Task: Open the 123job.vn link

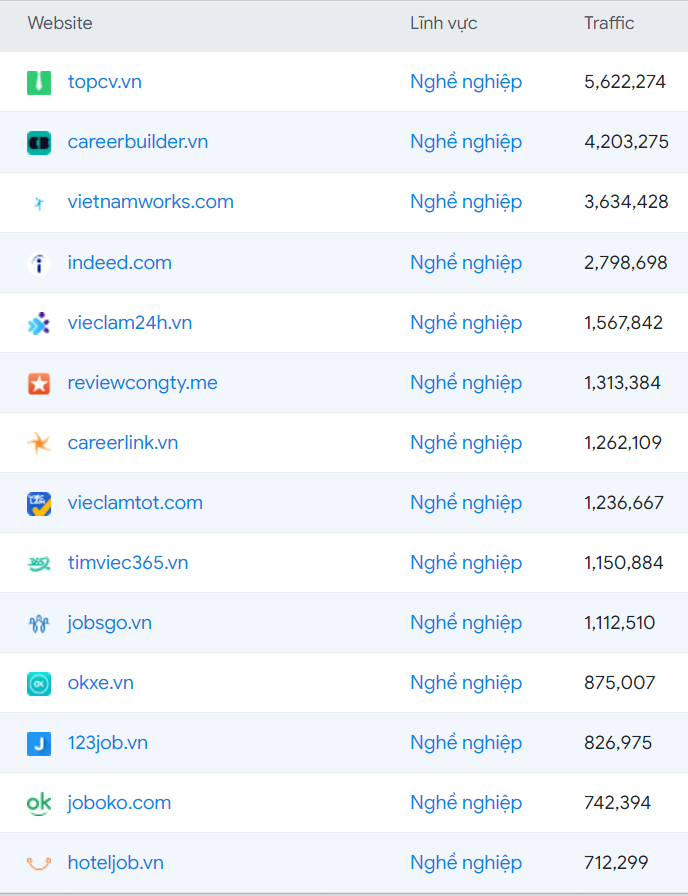Action: coord(107,743)
